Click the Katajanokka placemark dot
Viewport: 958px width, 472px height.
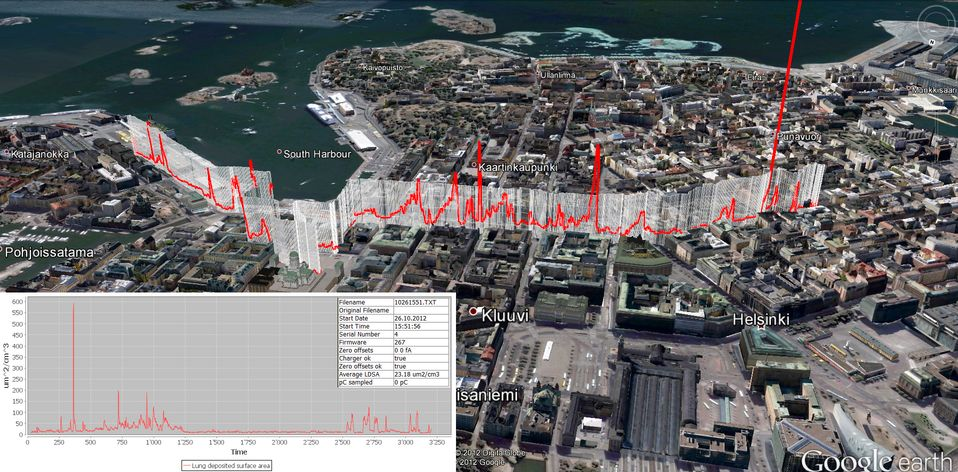point(7,151)
